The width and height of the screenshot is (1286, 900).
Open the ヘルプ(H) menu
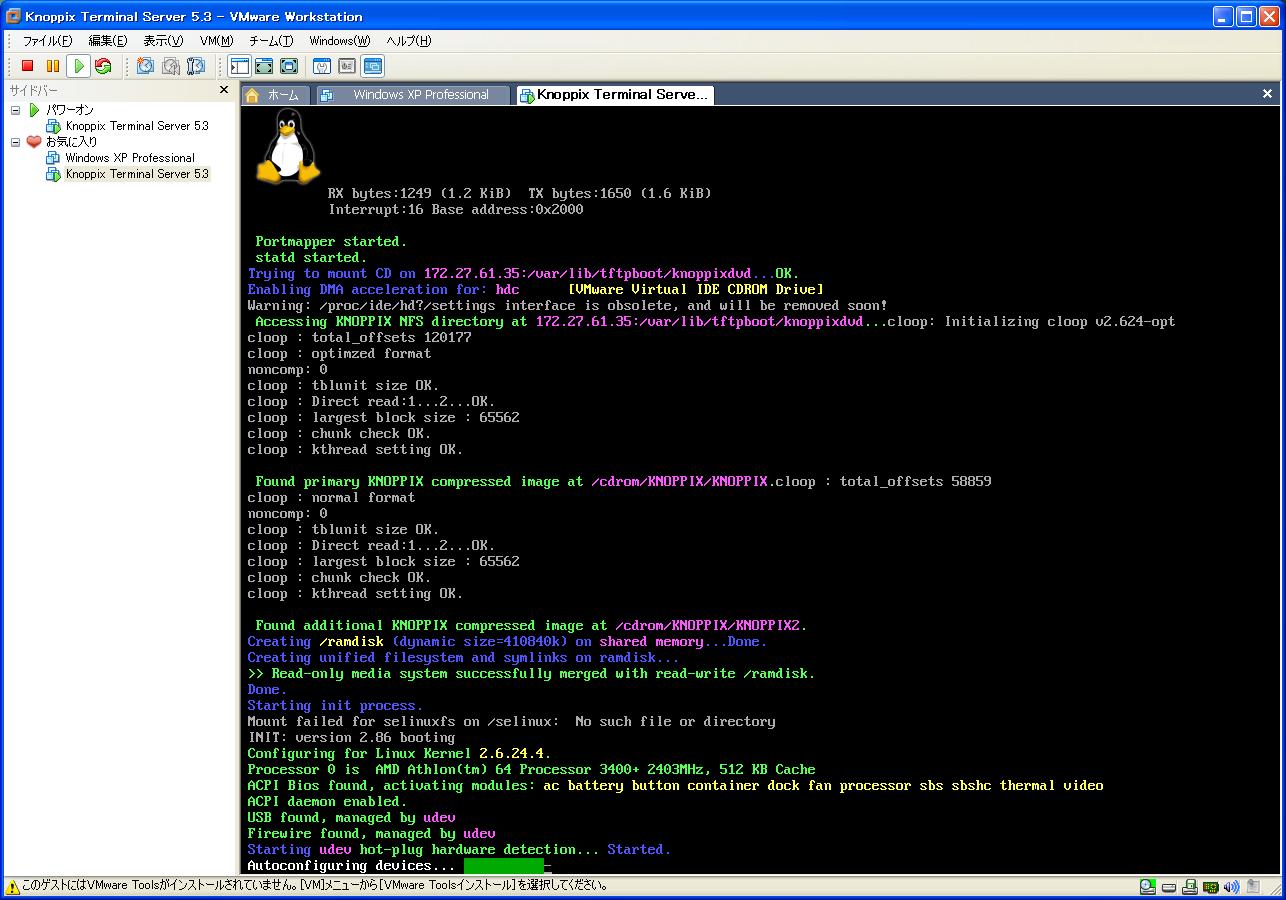click(x=409, y=41)
